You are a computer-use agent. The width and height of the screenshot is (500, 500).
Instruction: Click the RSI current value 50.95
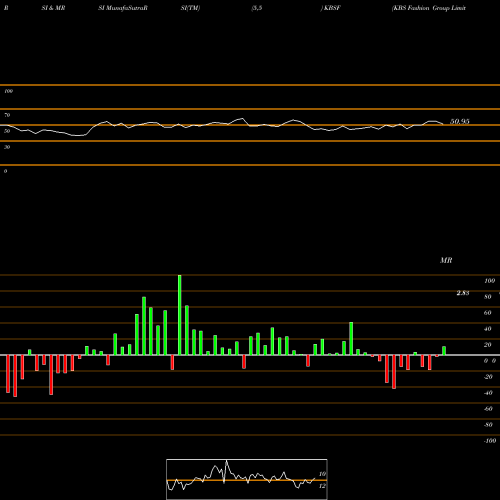tap(460, 122)
